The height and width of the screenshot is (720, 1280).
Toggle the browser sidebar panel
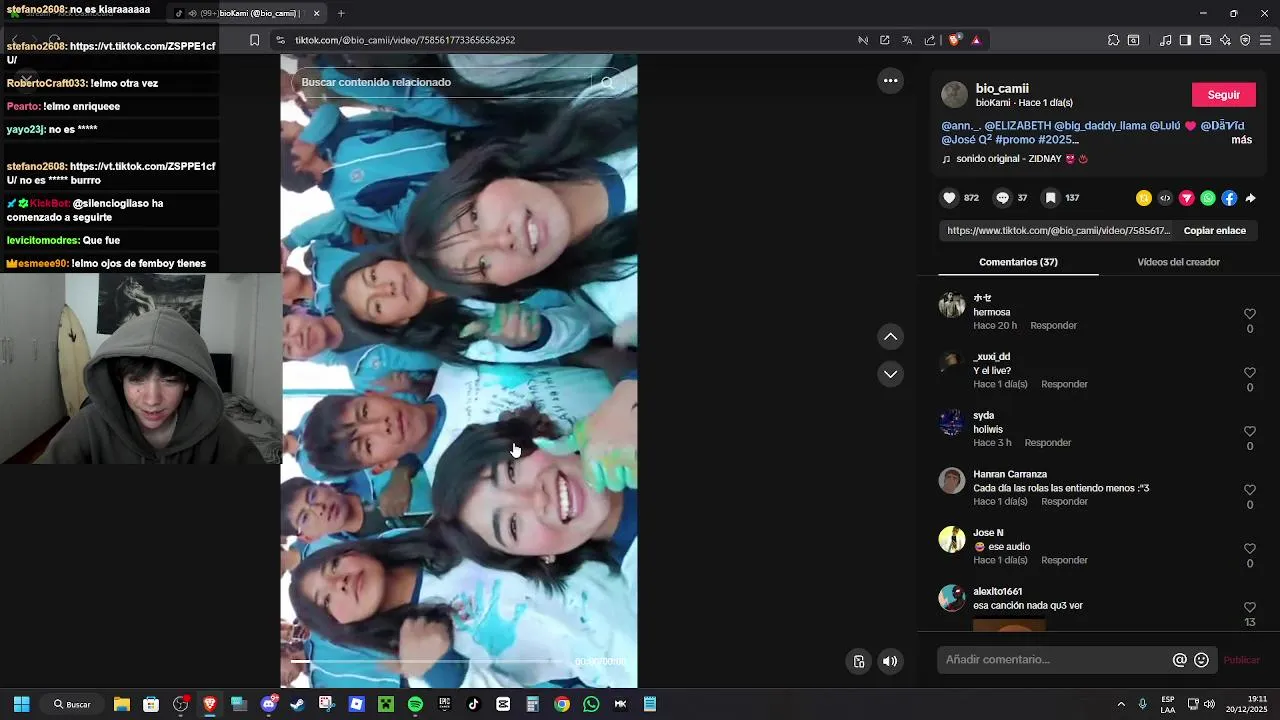pos(1185,40)
